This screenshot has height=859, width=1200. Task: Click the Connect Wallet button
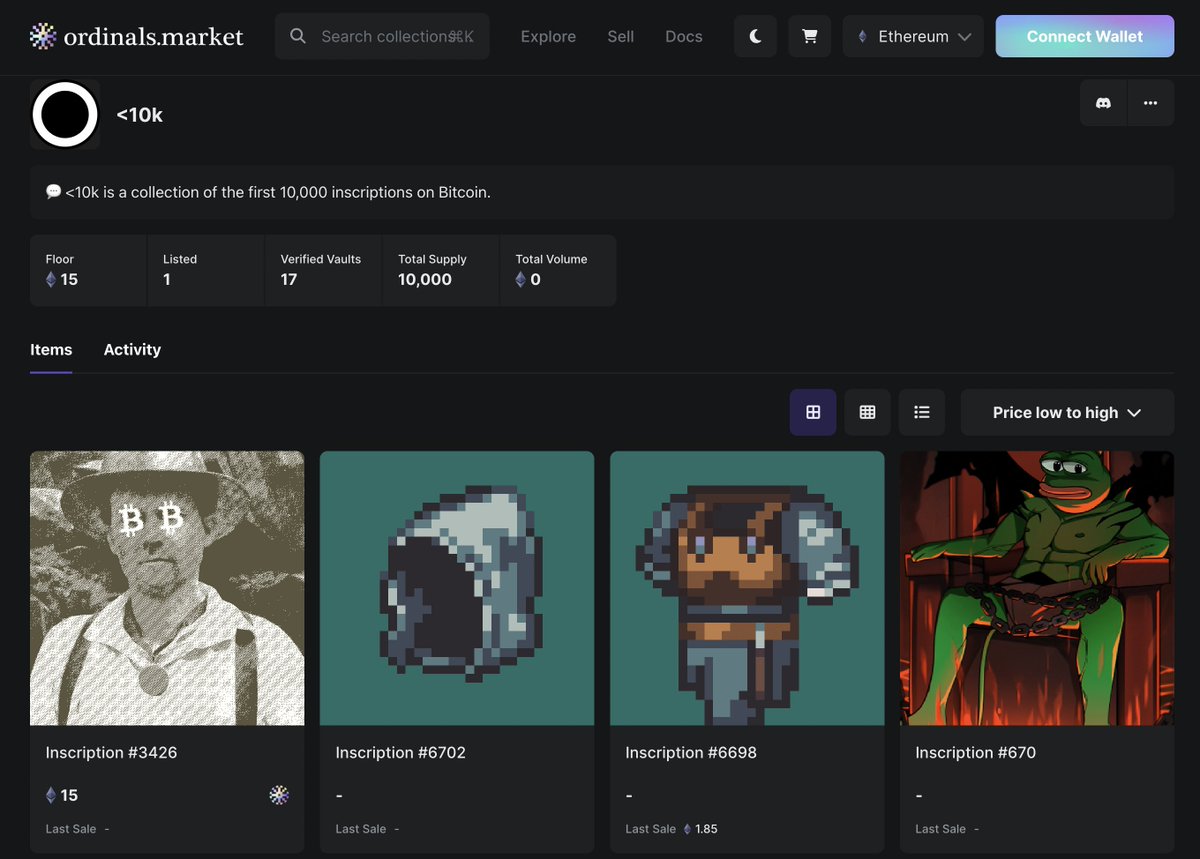coord(1085,36)
